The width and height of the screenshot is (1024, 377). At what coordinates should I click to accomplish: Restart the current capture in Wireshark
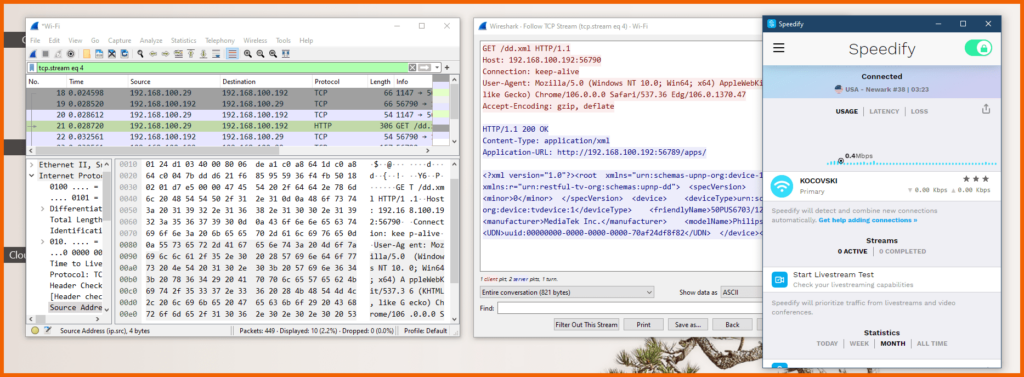58,54
